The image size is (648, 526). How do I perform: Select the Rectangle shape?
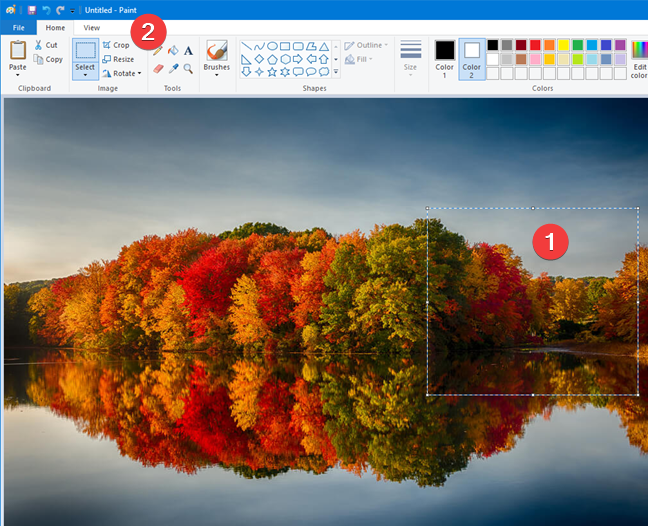[285, 46]
